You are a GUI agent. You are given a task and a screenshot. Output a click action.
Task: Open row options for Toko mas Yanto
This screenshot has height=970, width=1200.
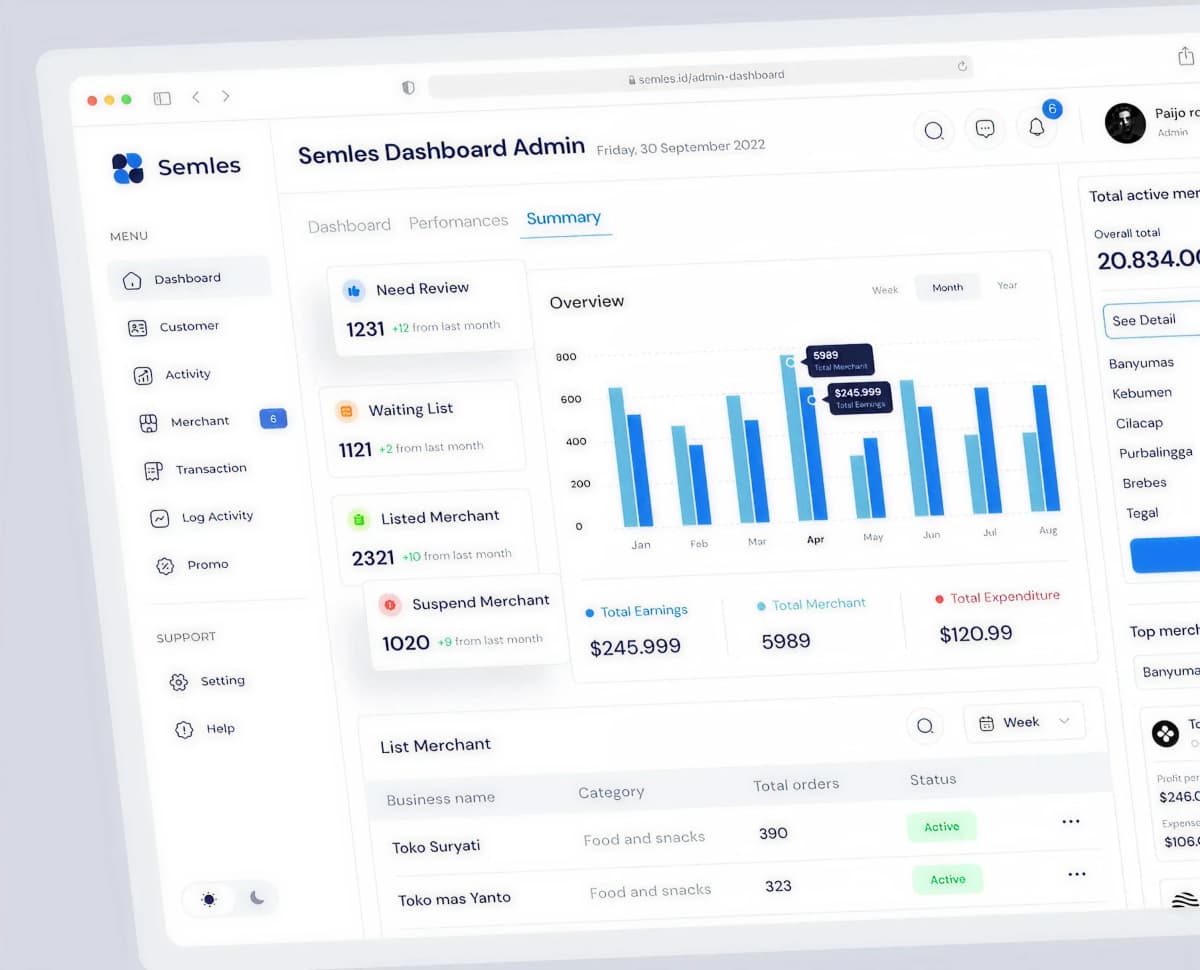pyautogui.click(x=1077, y=874)
